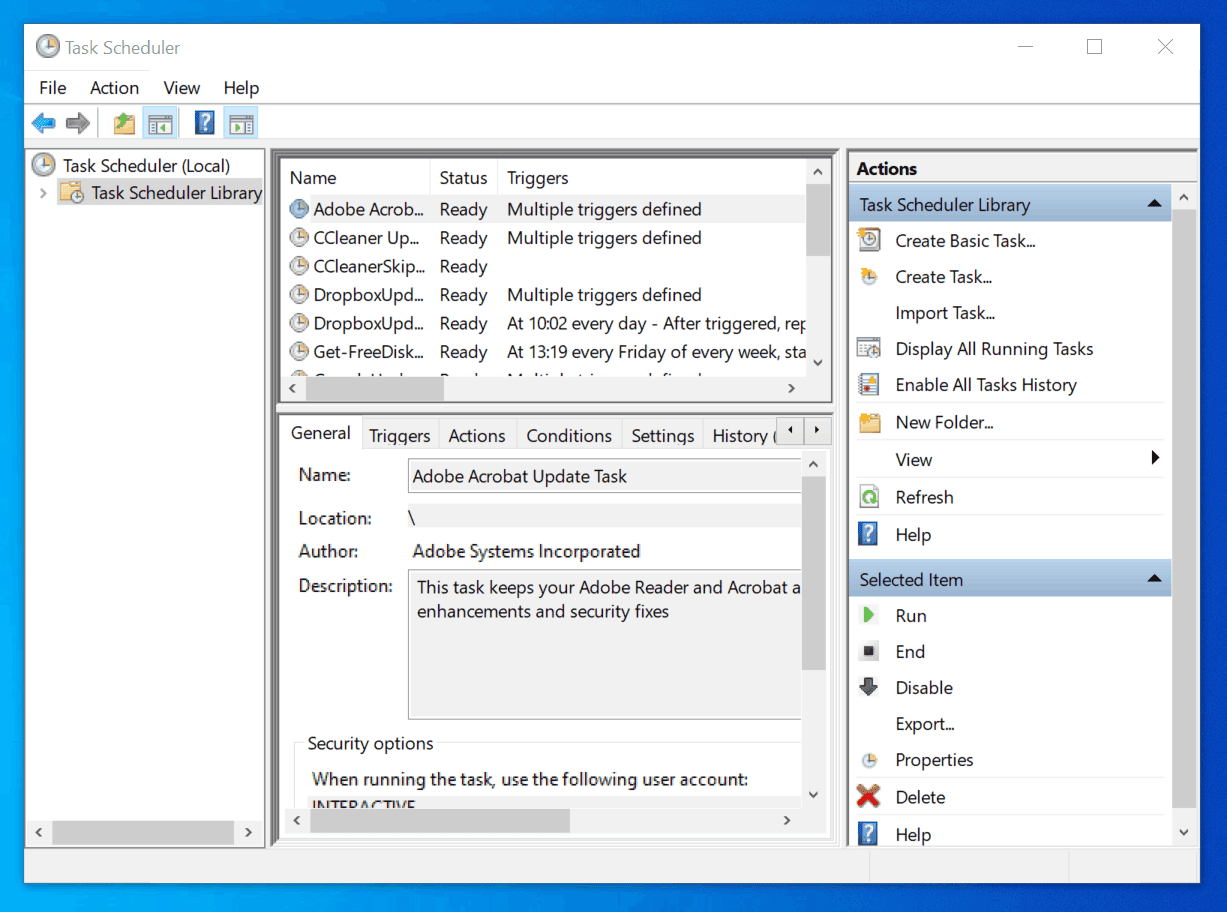This screenshot has height=912, width=1227.
Task: Click the End stop icon
Action: pos(870,652)
